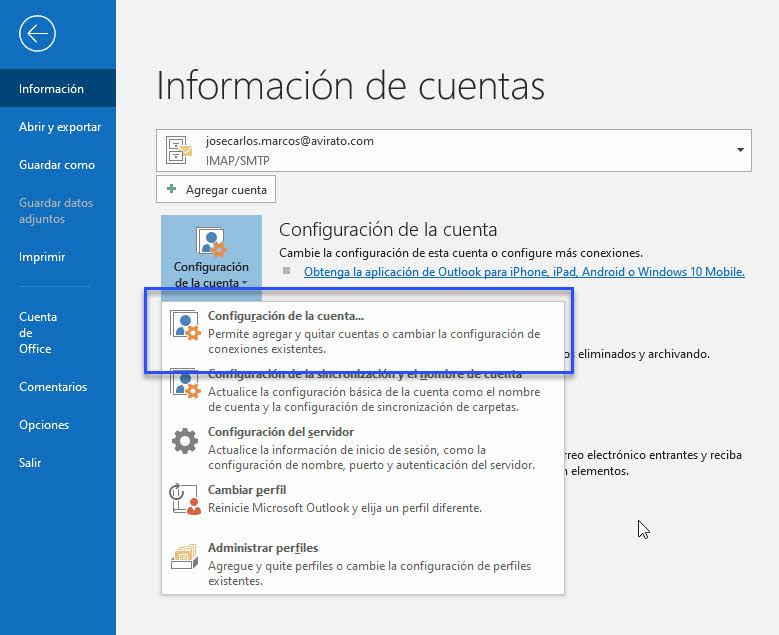Expand the account selector dropdown arrow
Viewport: 779px width, 635px height.
tap(740, 150)
